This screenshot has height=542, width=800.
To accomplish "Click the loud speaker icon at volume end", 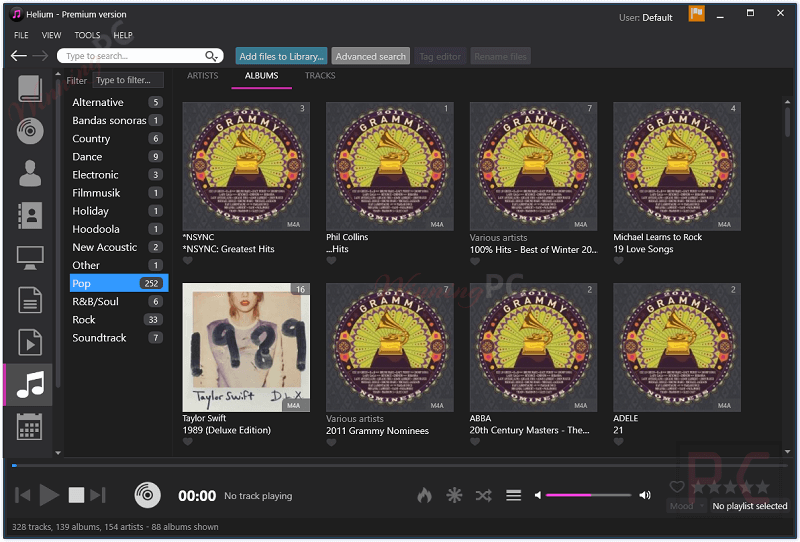I will [x=645, y=495].
